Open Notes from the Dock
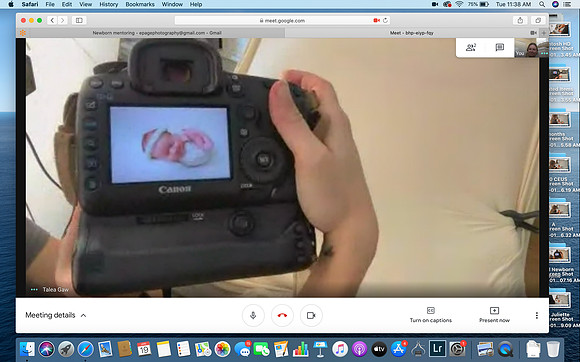Image resolution: width=580 pixels, height=362 pixels. (163, 349)
